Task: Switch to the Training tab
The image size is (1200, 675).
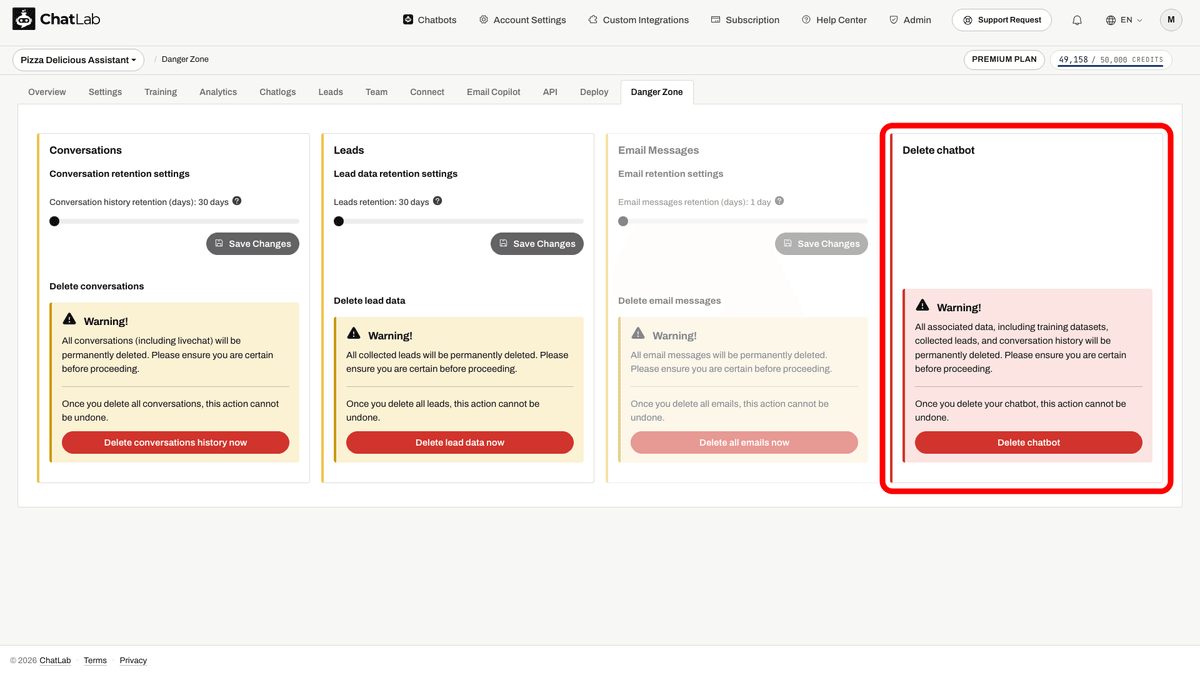Action: (160, 92)
